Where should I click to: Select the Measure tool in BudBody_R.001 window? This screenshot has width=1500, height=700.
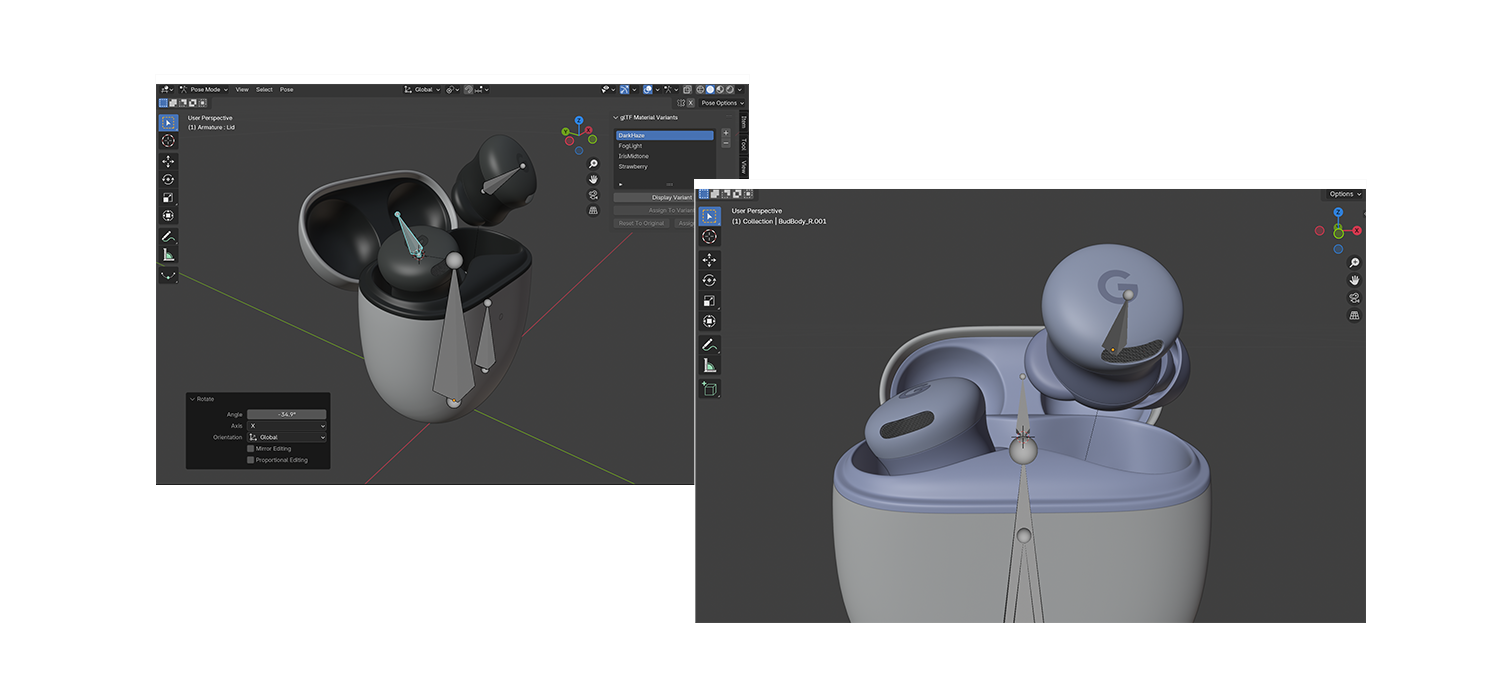[x=710, y=365]
